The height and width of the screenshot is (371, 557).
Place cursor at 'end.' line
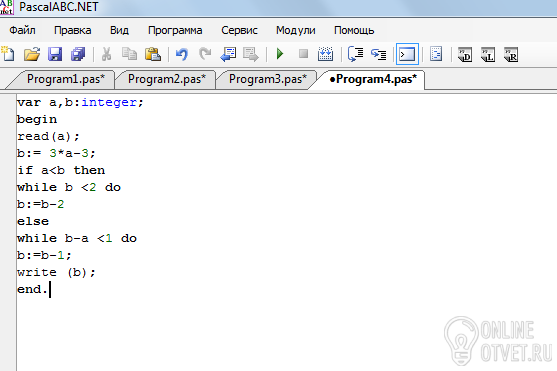click(x=32, y=289)
